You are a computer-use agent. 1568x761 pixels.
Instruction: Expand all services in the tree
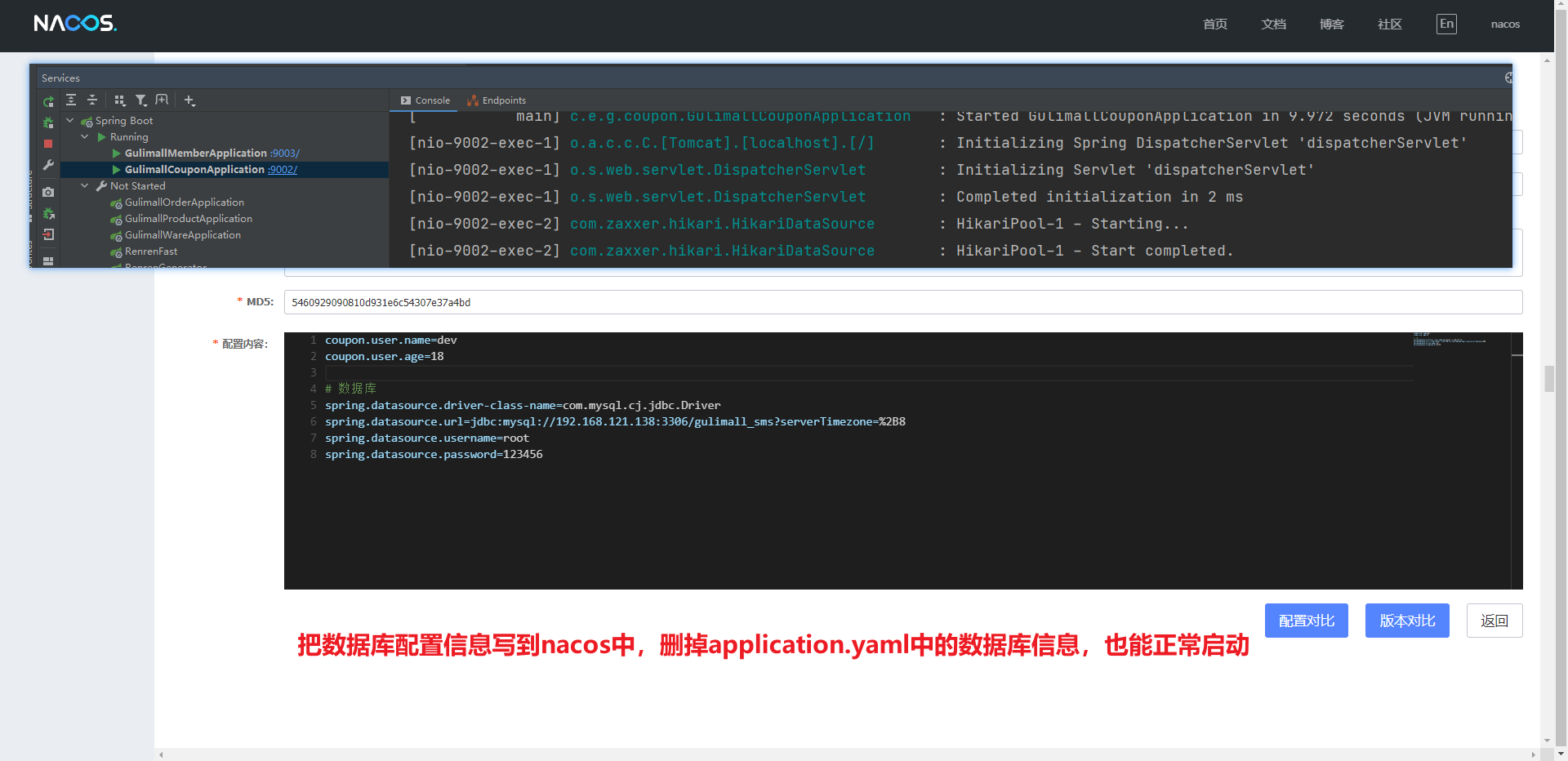[x=71, y=100]
